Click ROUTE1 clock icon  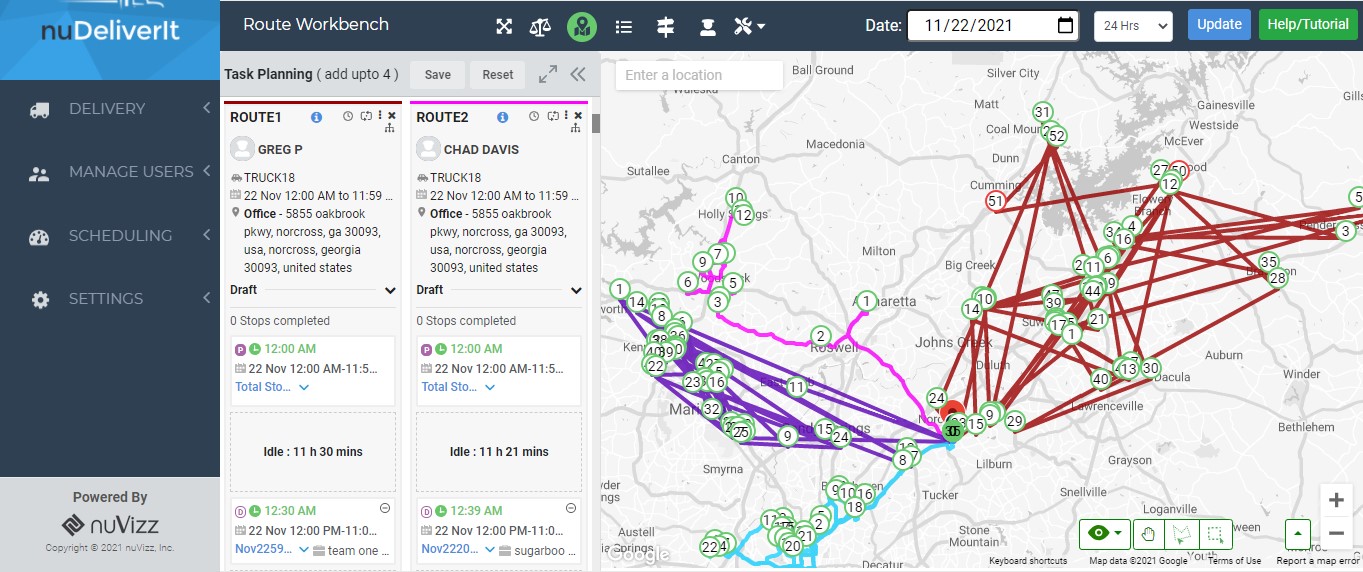coord(348,116)
